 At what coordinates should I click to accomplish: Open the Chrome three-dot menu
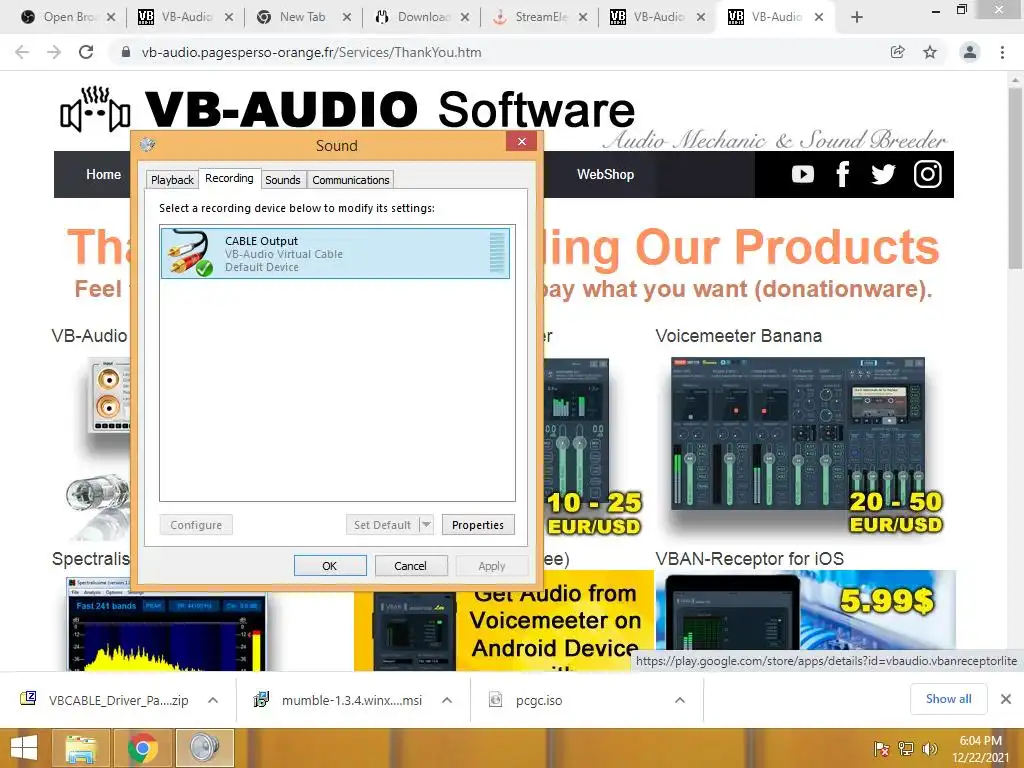[x=1002, y=52]
